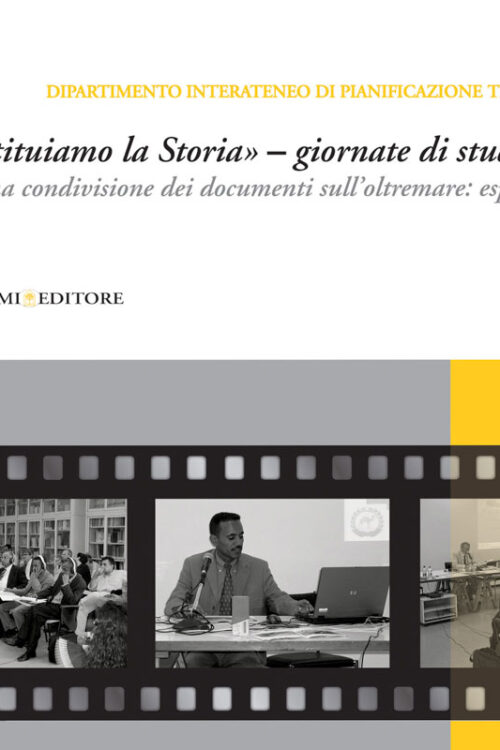The height and width of the screenshot is (750, 500).
Task: Click the gray band above the film strip
Action: [x=225, y=402]
